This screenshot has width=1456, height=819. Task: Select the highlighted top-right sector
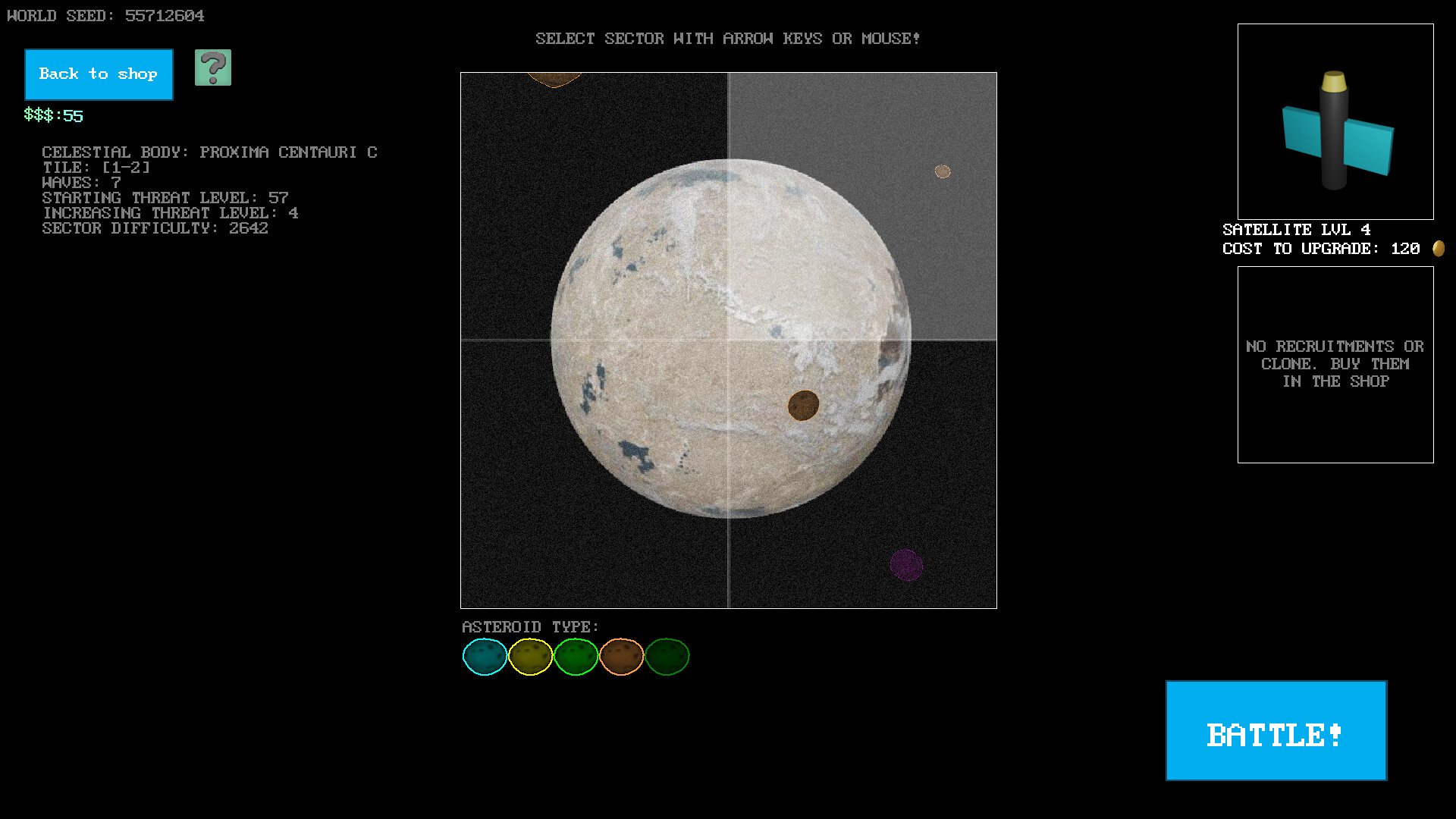864,205
